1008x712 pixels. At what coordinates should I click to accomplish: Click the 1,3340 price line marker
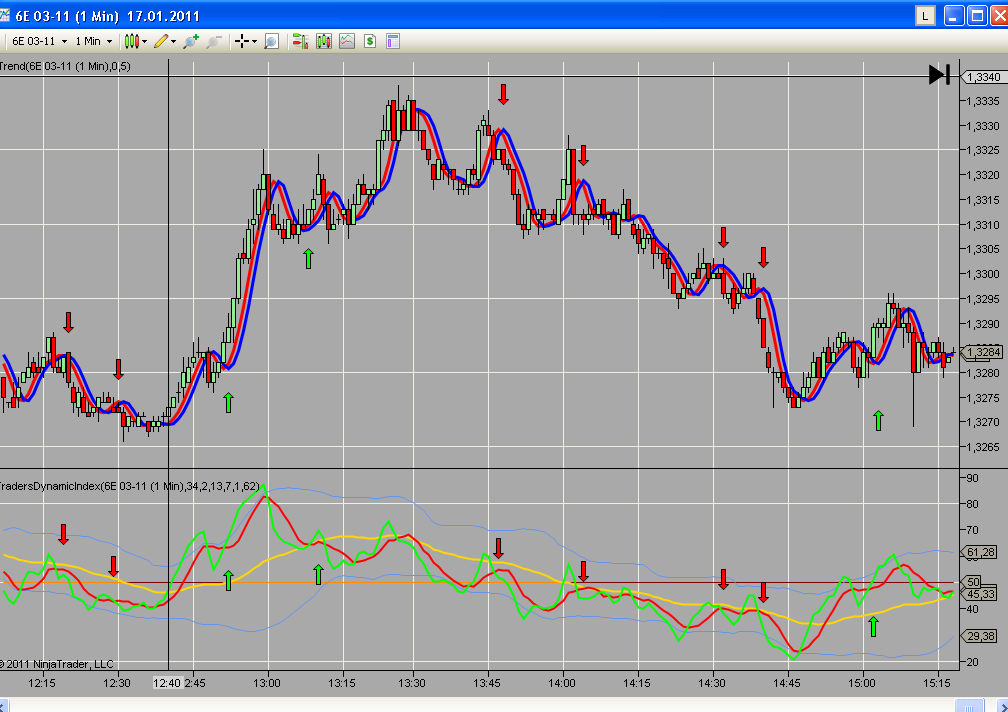pos(982,77)
